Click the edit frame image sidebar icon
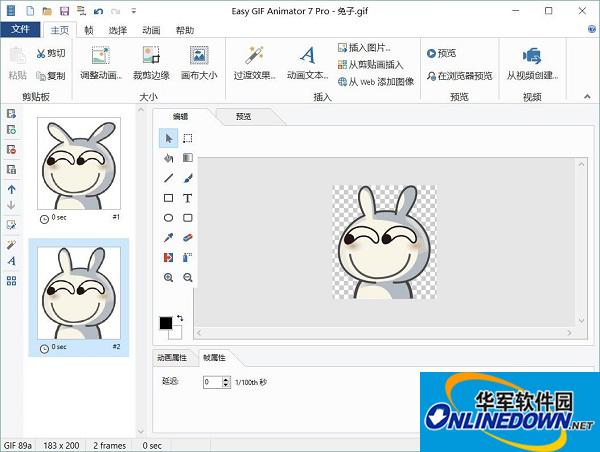The height and width of the screenshot is (452, 600). 11,225
